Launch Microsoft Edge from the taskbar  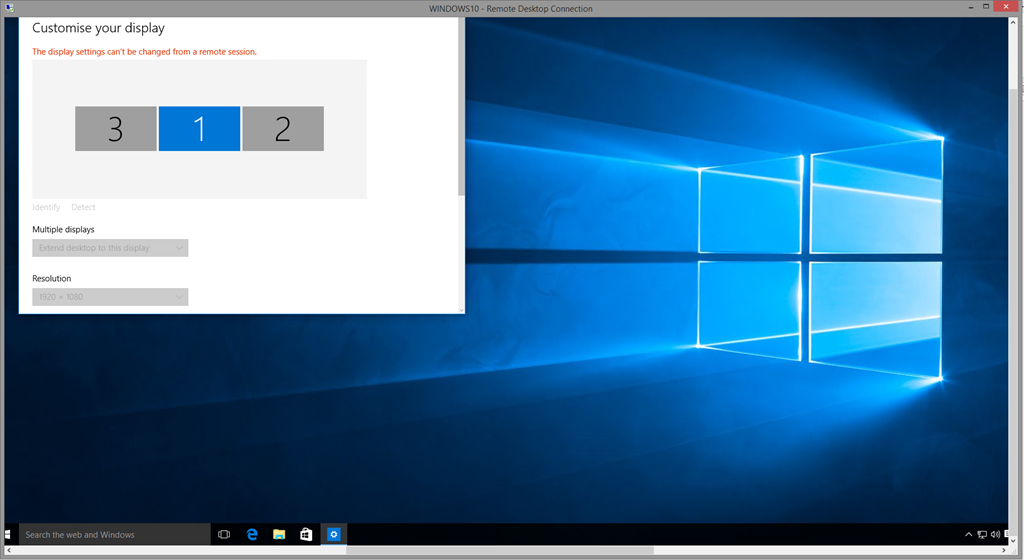pyautogui.click(x=252, y=535)
